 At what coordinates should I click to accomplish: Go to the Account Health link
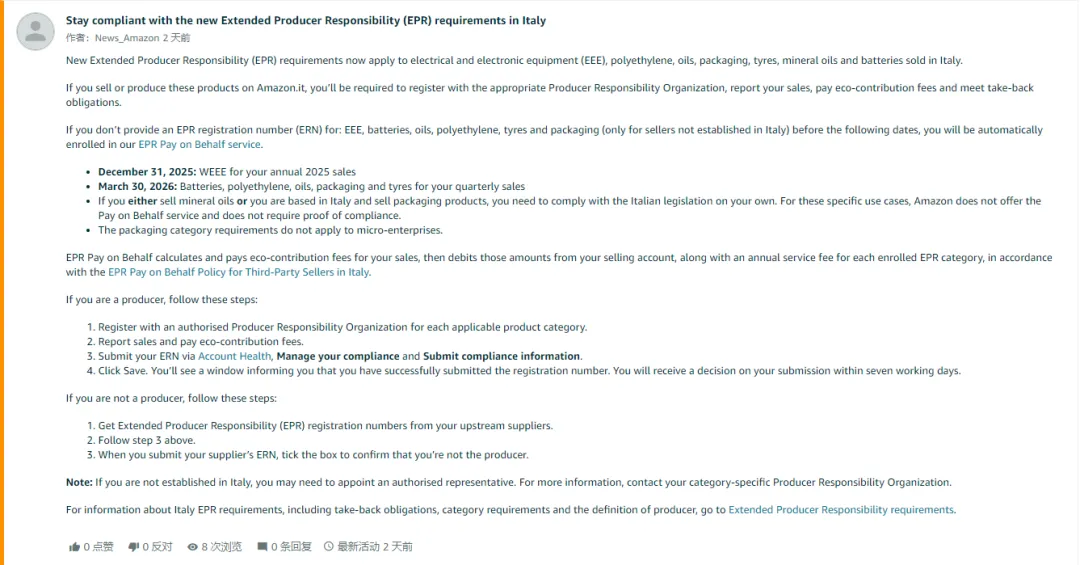(234, 356)
